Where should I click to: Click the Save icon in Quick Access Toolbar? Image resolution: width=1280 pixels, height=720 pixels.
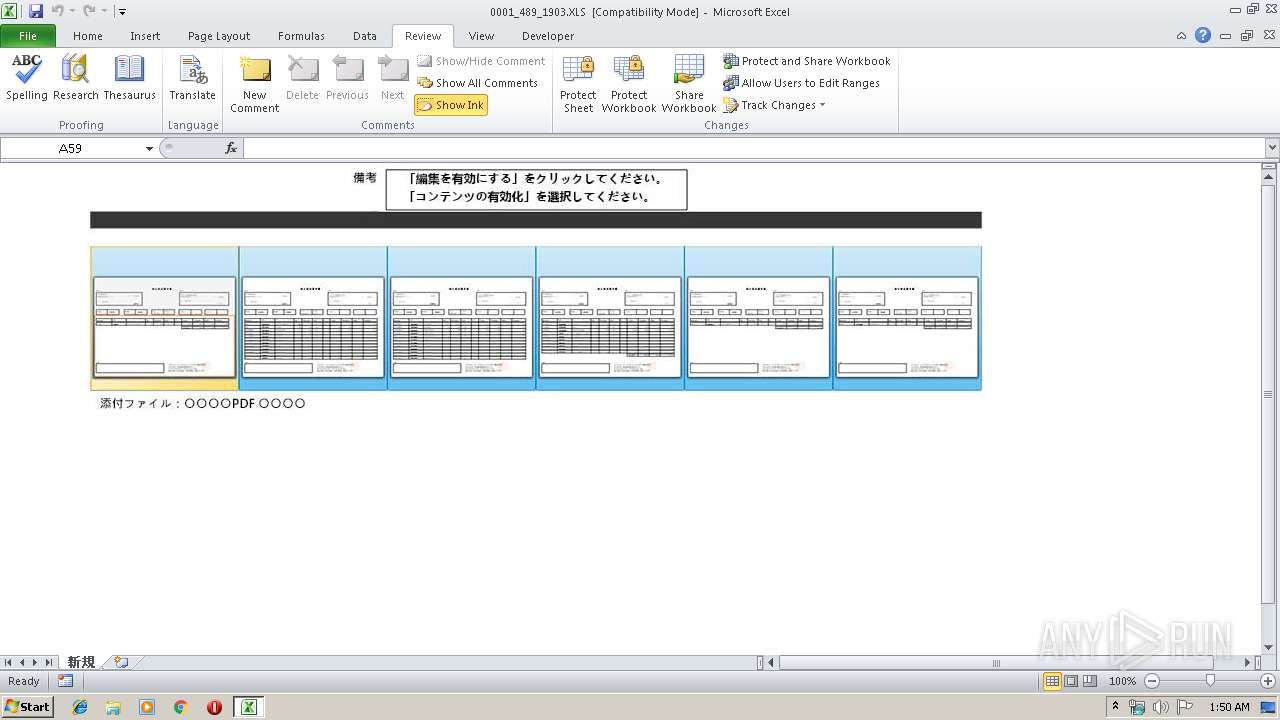(x=36, y=11)
